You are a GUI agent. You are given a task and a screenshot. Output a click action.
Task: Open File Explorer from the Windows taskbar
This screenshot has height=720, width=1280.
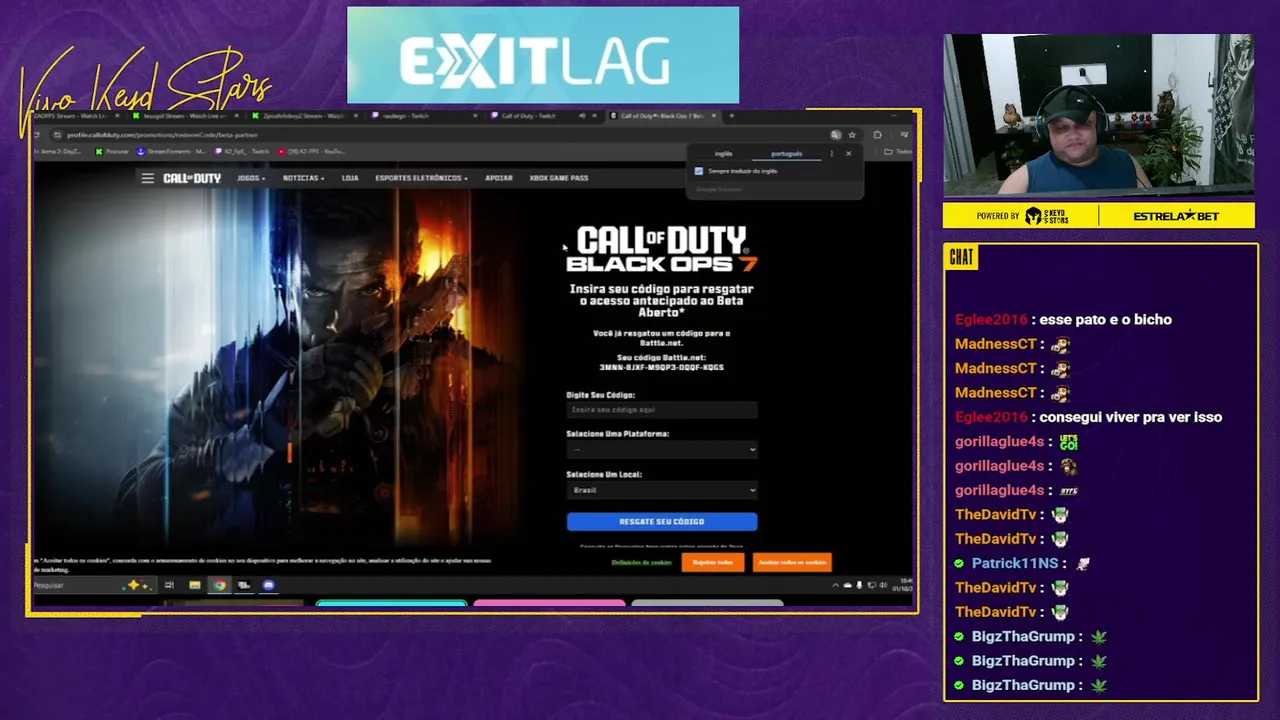(194, 585)
